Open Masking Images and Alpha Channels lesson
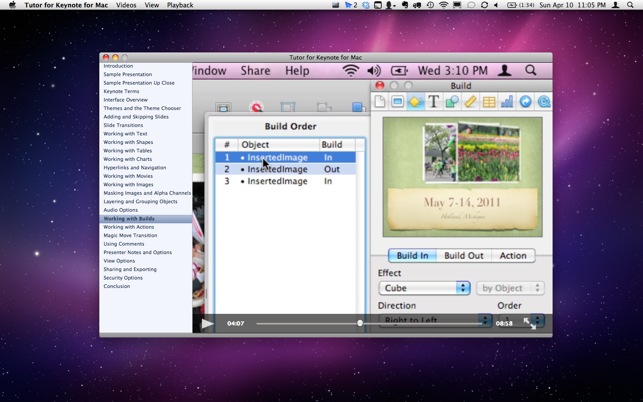This screenshot has height=402, width=643. coord(147,193)
